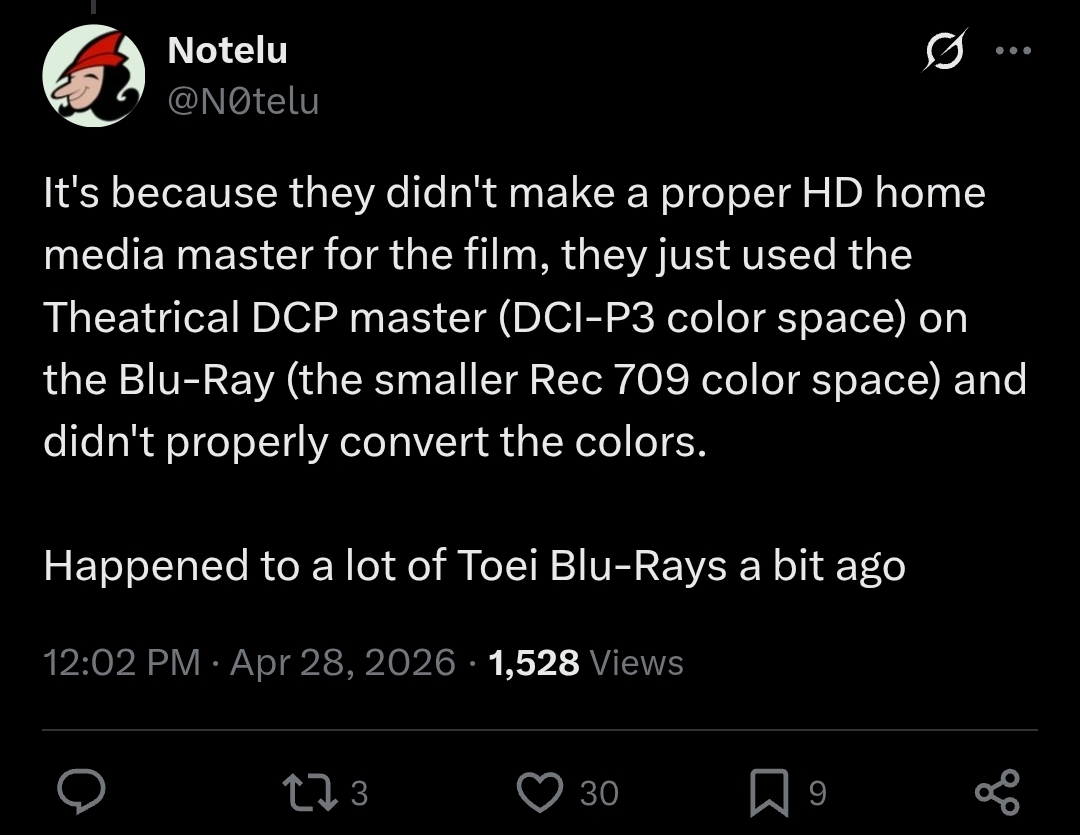
Task: Click the bookmark count number 9
Action: (817, 793)
